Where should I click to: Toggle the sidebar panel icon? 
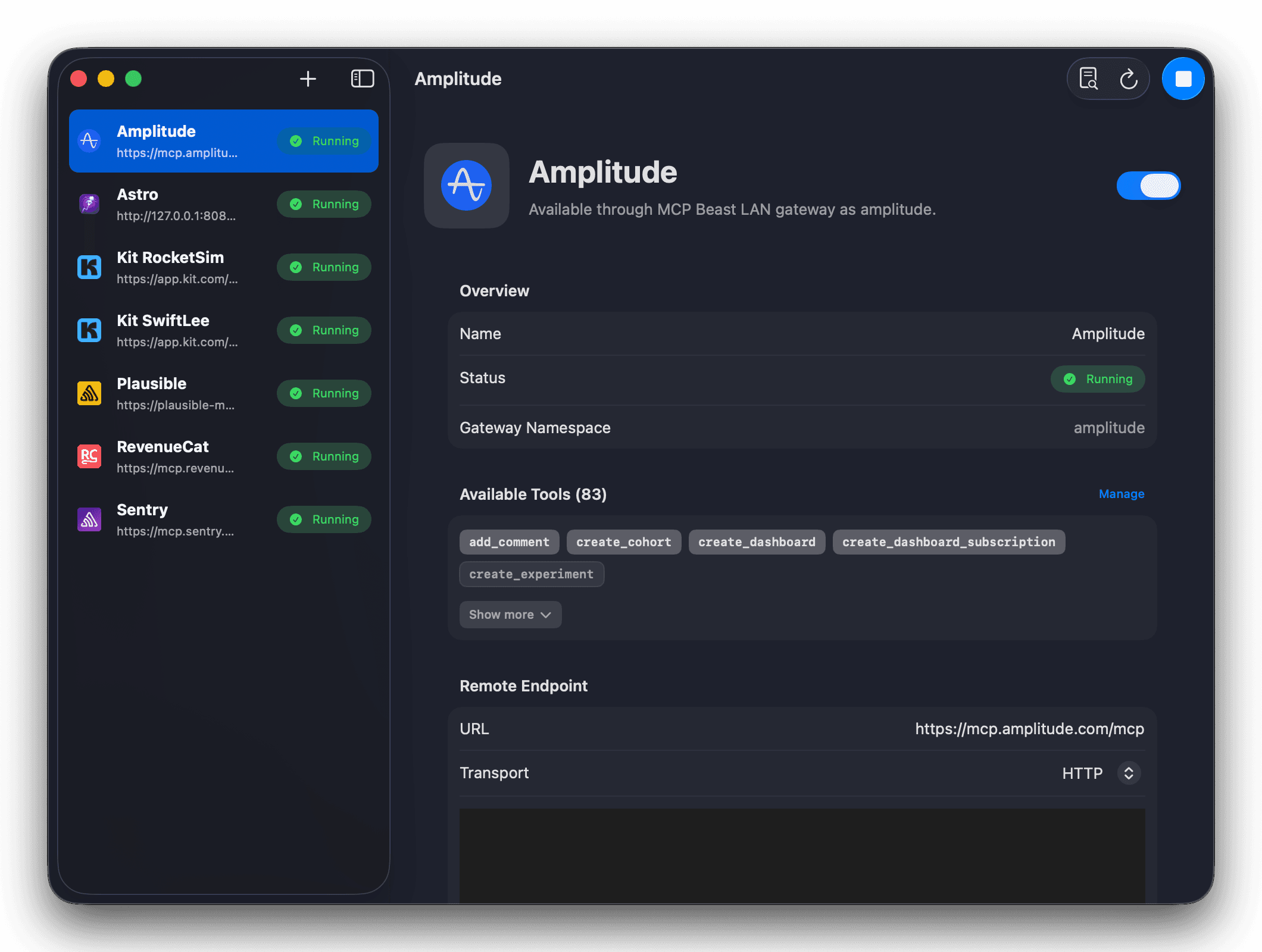363,79
